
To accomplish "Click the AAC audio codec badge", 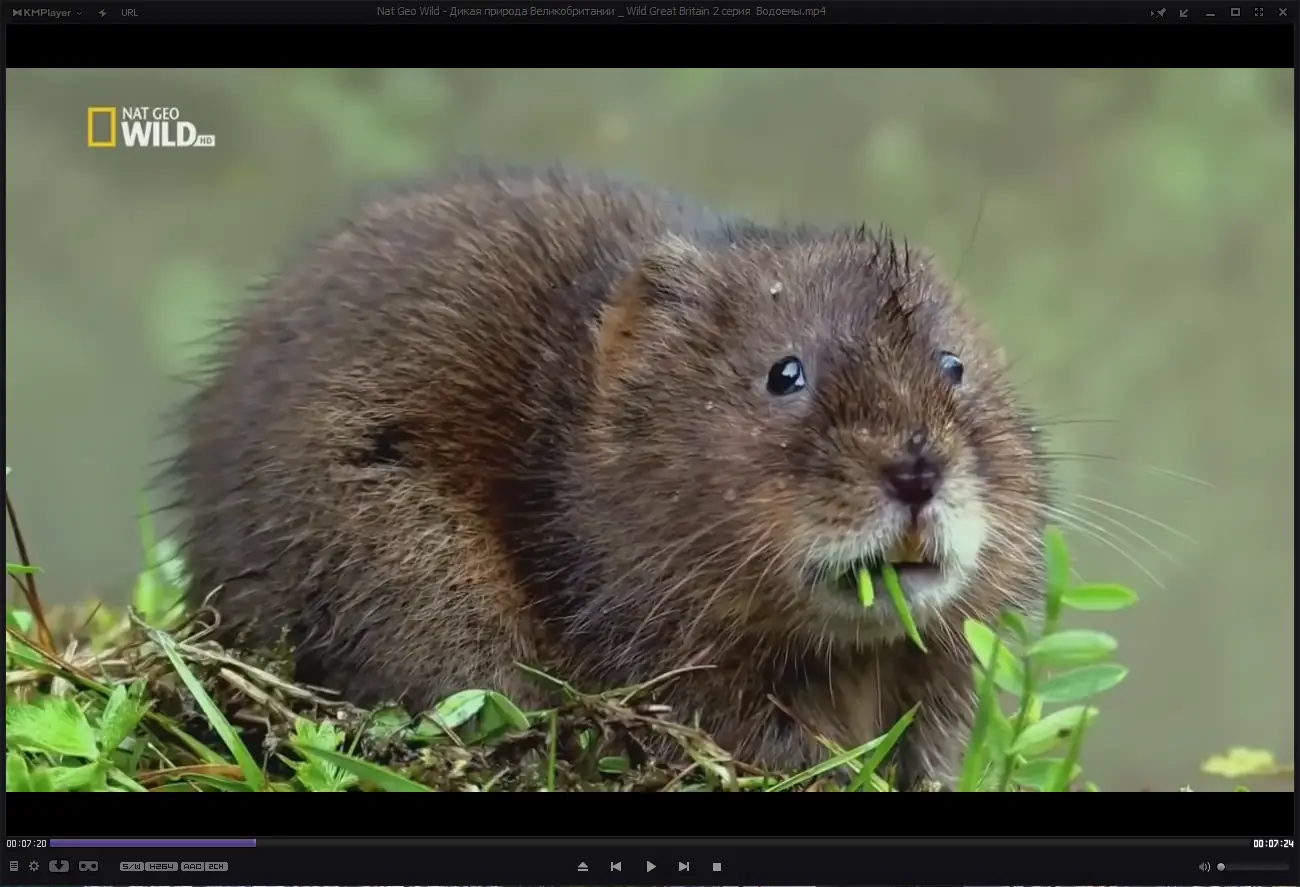I will click(x=192, y=866).
